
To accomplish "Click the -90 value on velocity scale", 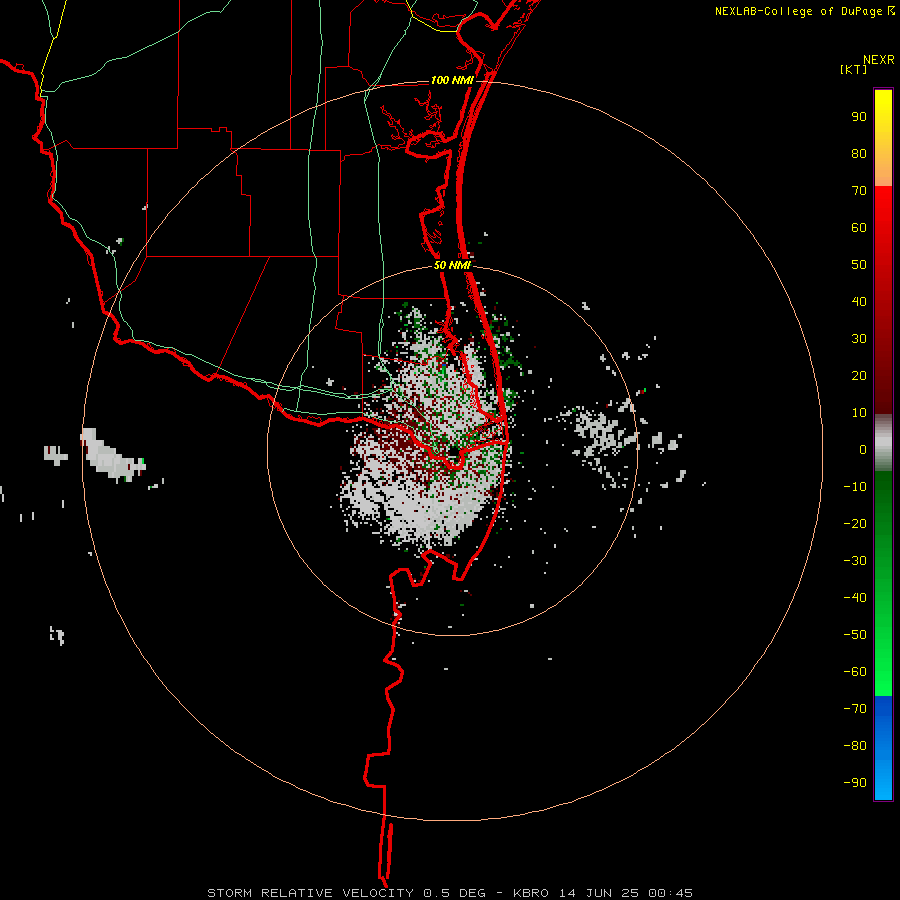I will [x=855, y=782].
